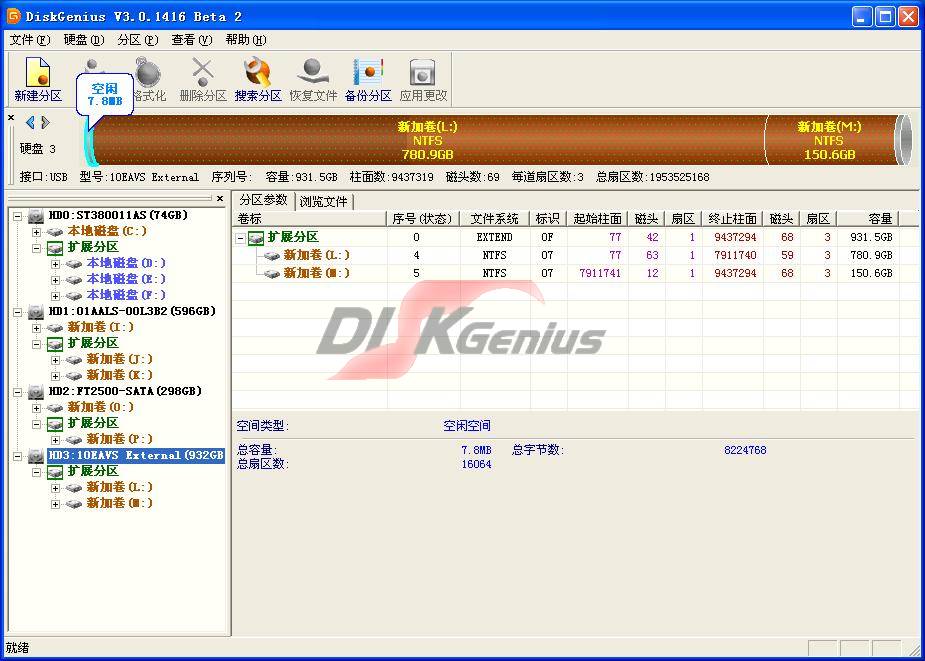The height and width of the screenshot is (661, 925).
Task: Click the HD1:01AALS-00L3B2 hard disk icon
Action: (36, 312)
